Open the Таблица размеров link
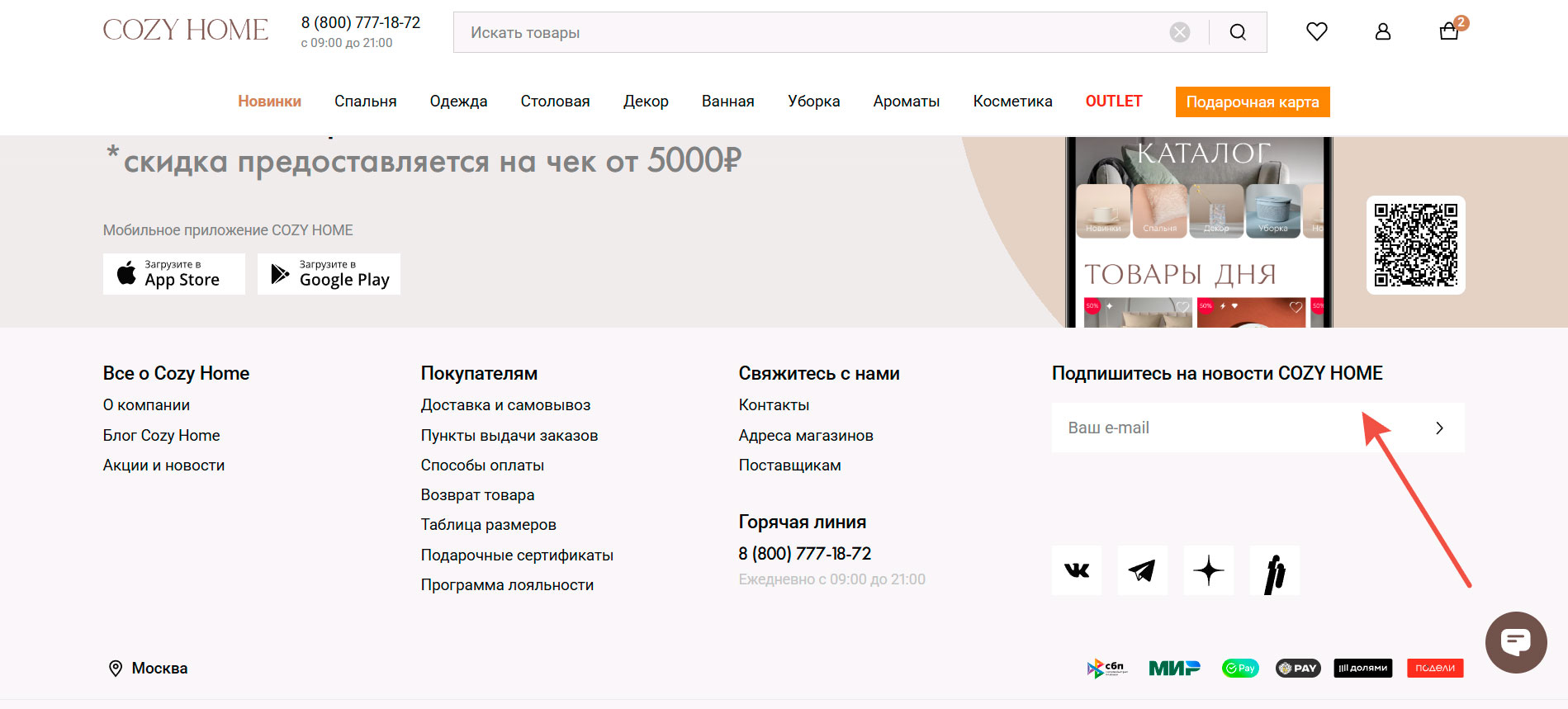 coord(488,525)
